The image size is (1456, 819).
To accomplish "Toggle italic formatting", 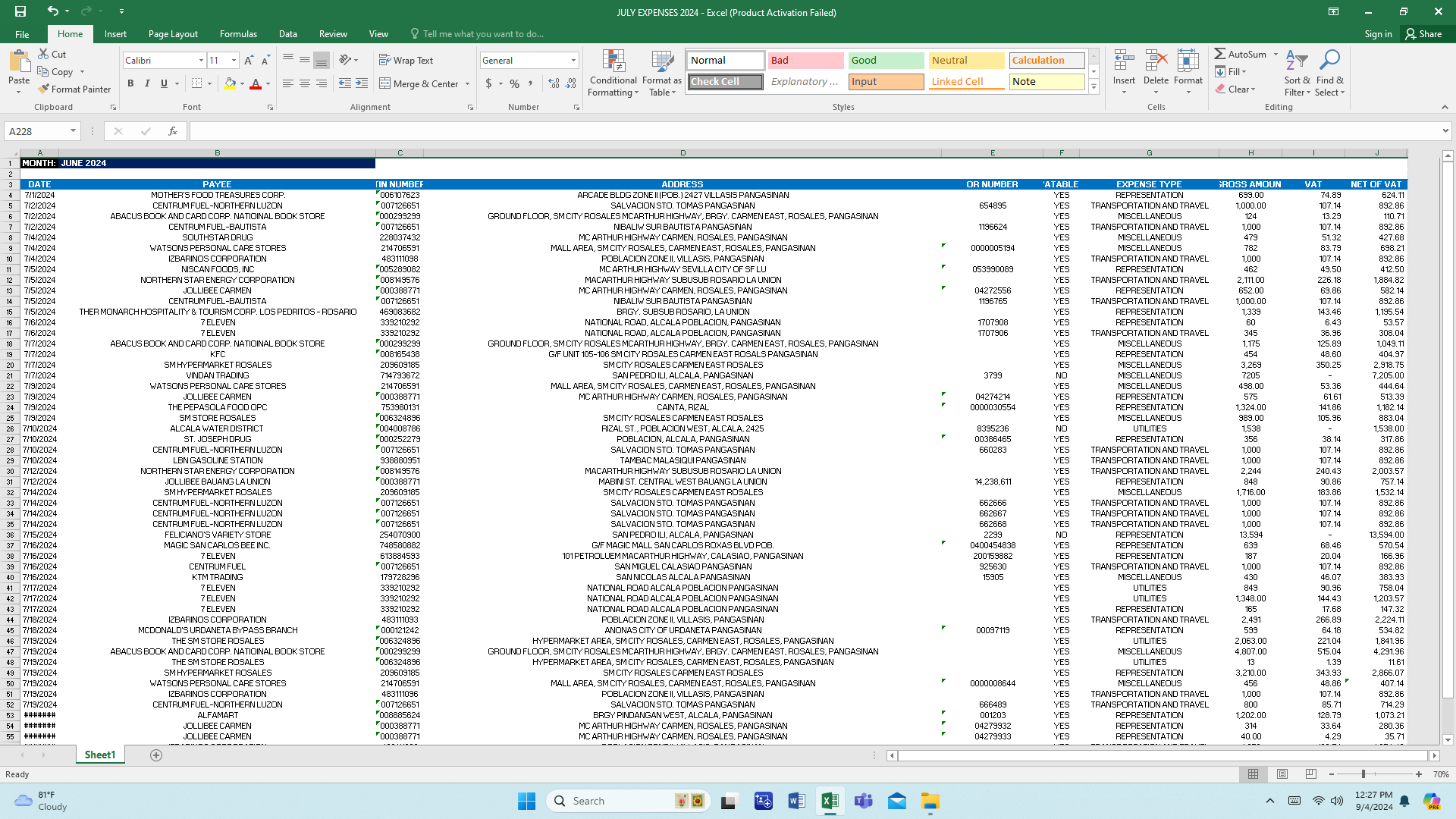I will point(147,83).
